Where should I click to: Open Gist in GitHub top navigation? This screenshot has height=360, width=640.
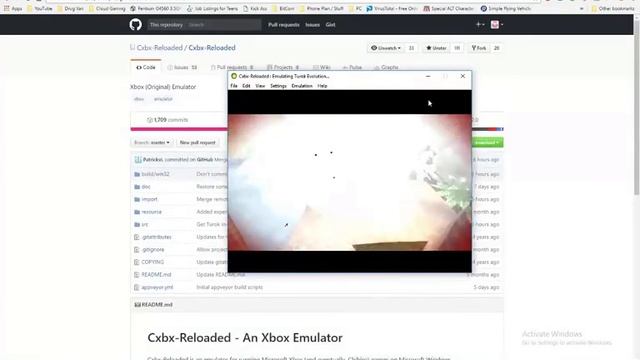tap(331, 25)
